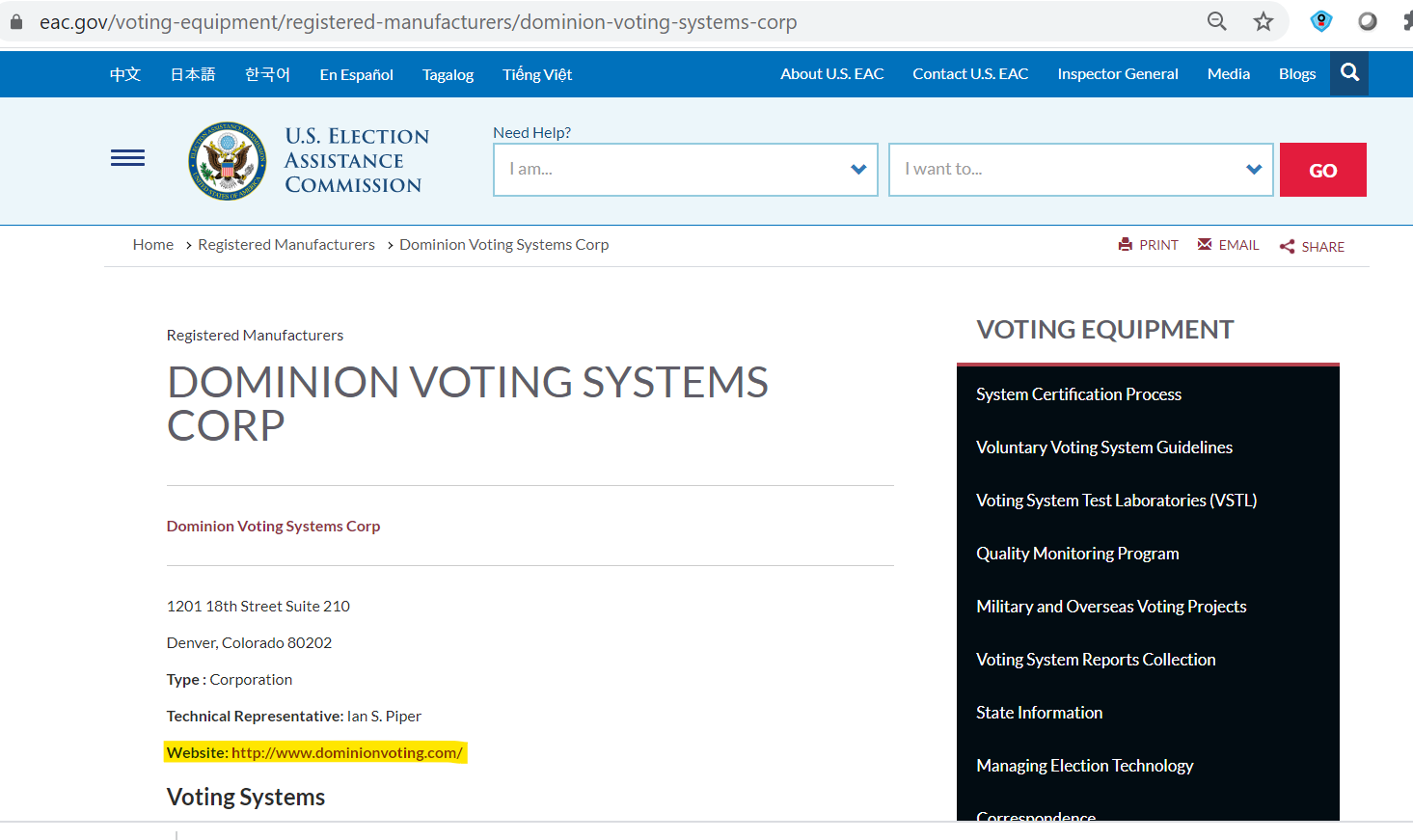This screenshot has width=1413, height=840.
Task: Click the 'Type : Corporation' line
Action: coord(230,680)
